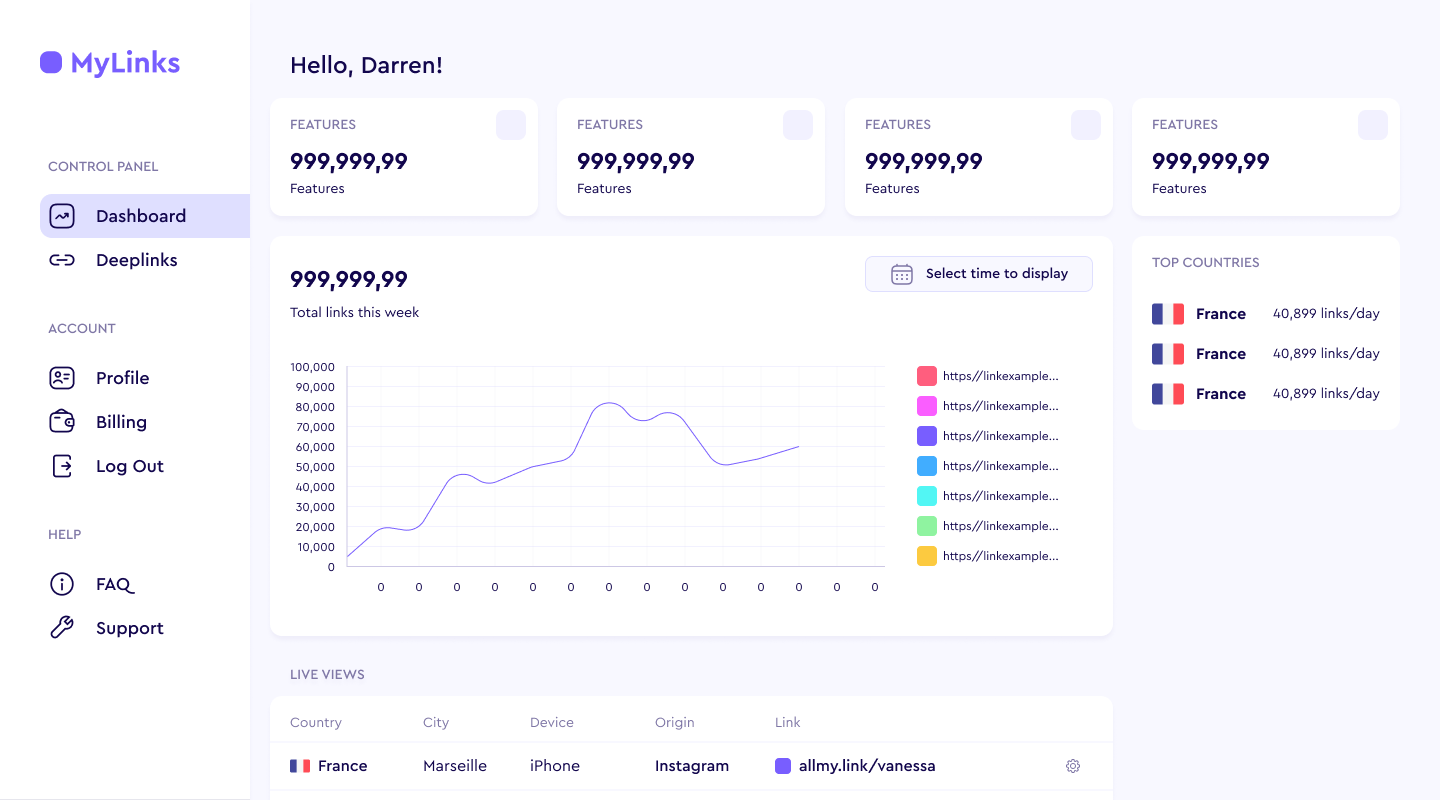This screenshot has width=1440, height=800.
Task: Click the Dashboard chart icon in sidebar
Action: pyautogui.click(x=62, y=216)
